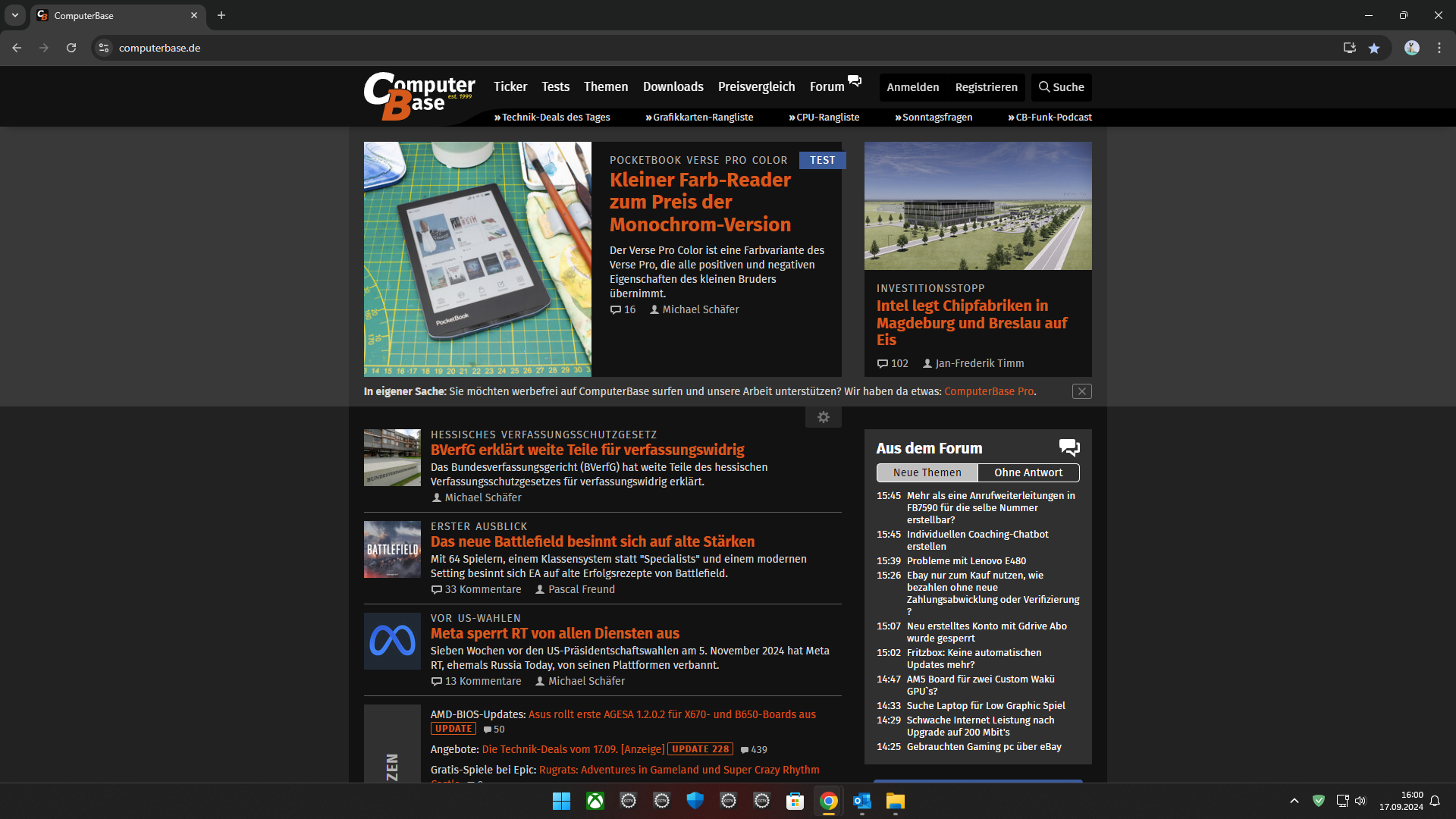The width and height of the screenshot is (1456, 819).
Task: Open the Meta logo article thumbnail
Action: click(x=392, y=642)
